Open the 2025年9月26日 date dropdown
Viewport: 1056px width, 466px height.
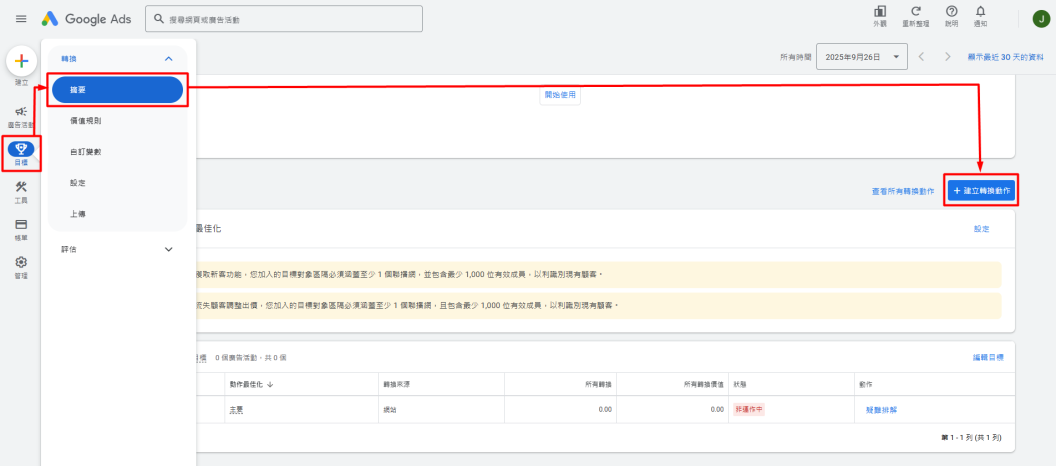coord(861,57)
